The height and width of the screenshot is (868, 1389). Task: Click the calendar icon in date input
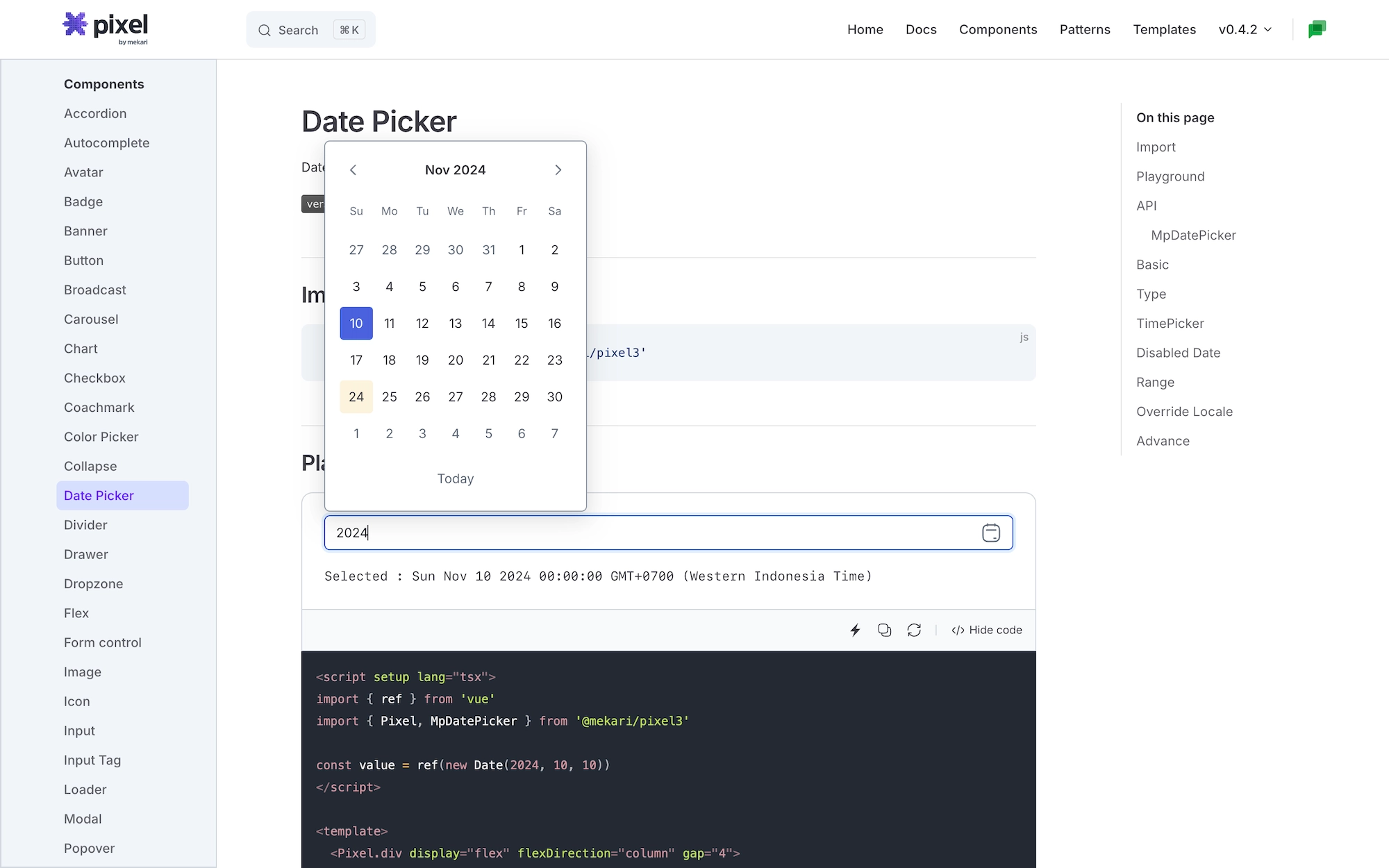click(x=991, y=533)
